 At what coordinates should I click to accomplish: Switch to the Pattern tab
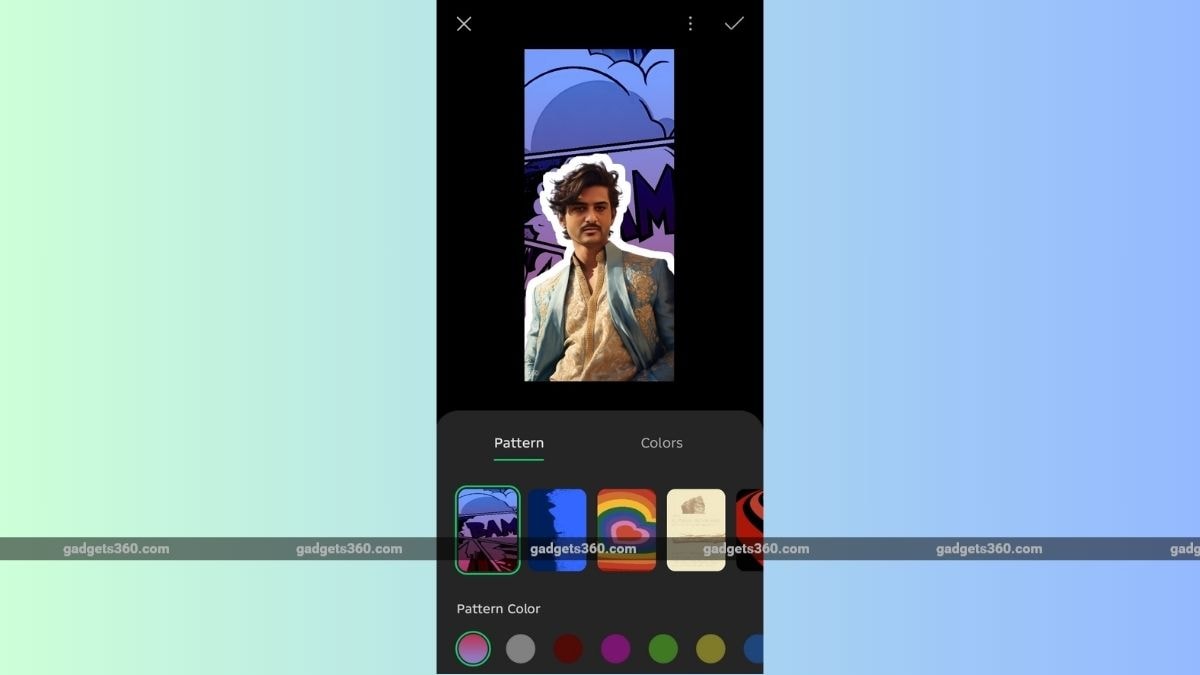coord(518,443)
